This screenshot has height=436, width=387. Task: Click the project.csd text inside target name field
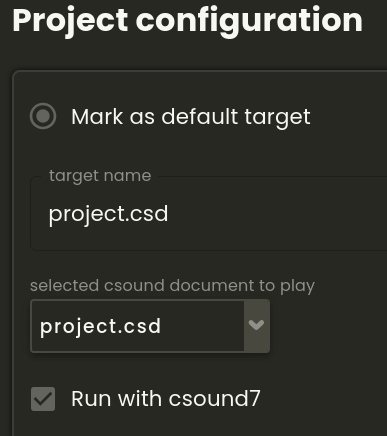108,214
